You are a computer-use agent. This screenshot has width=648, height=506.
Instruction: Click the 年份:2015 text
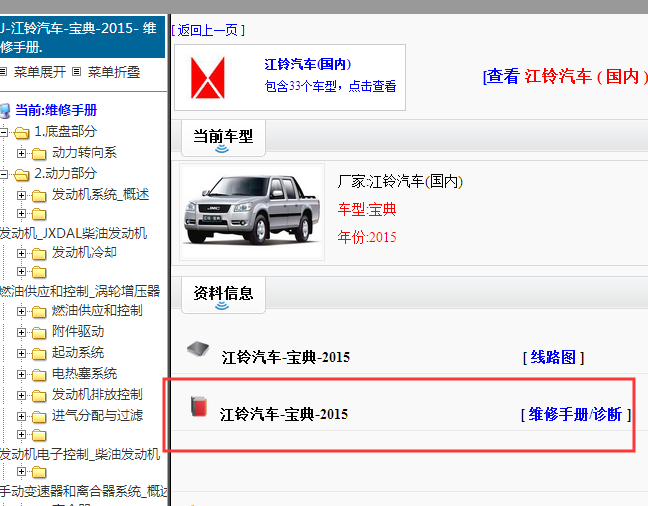click(x=367, y=237)
